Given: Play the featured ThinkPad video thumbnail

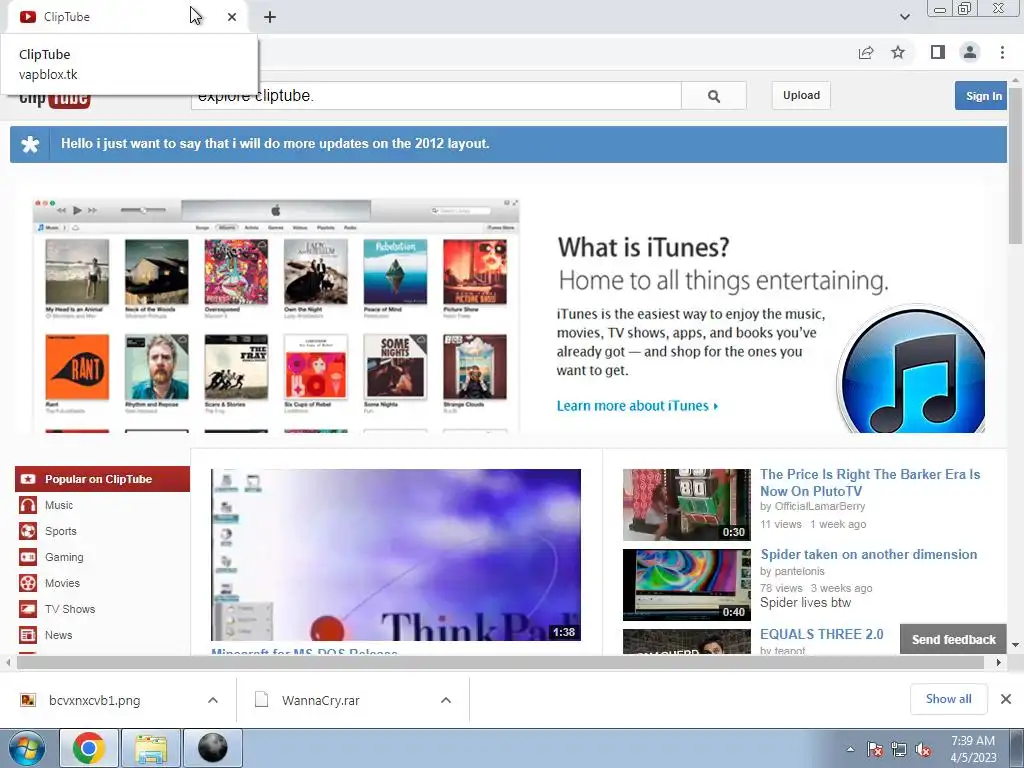Looking at the screenshot, I should [396, 555].
